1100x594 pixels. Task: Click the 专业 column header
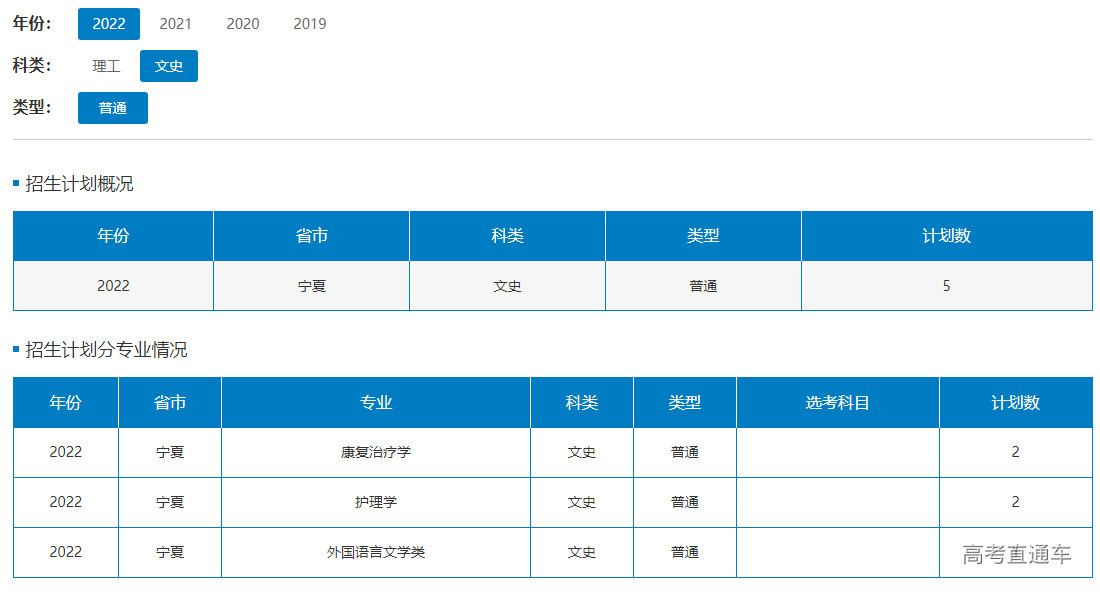(x=376, y=402)
